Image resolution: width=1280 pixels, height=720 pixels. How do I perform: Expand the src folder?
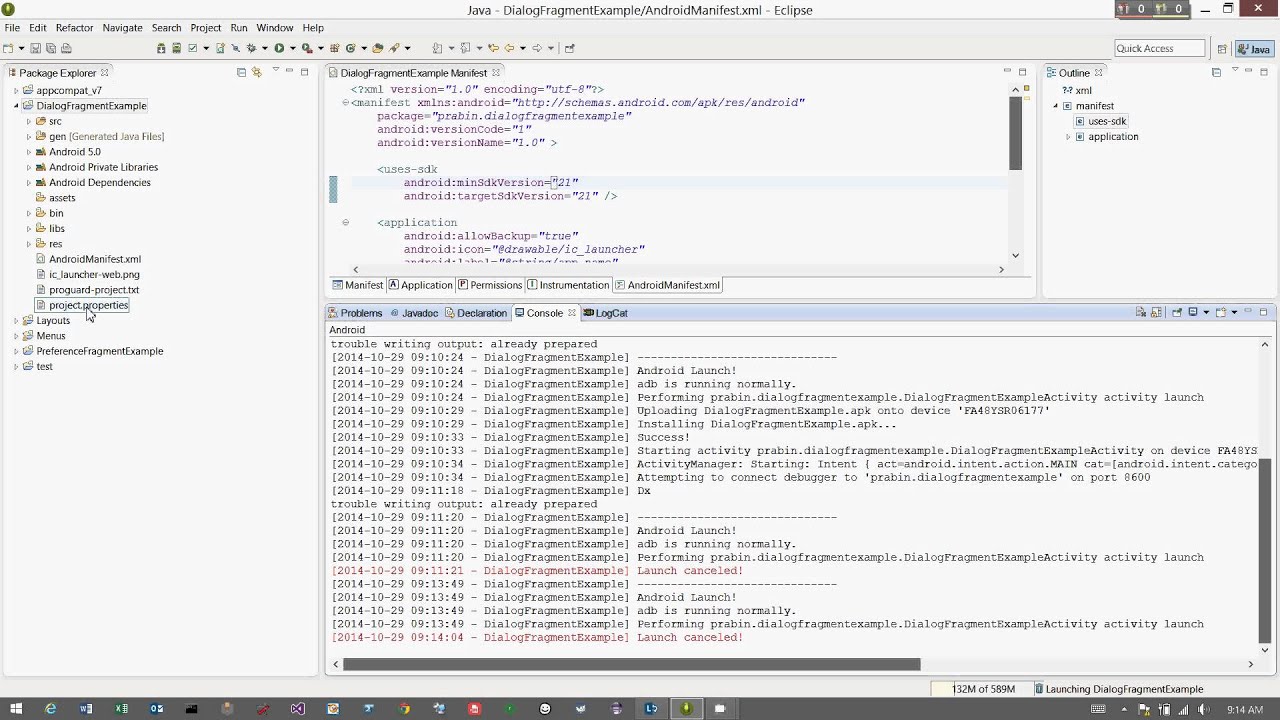tap(29, 121)
